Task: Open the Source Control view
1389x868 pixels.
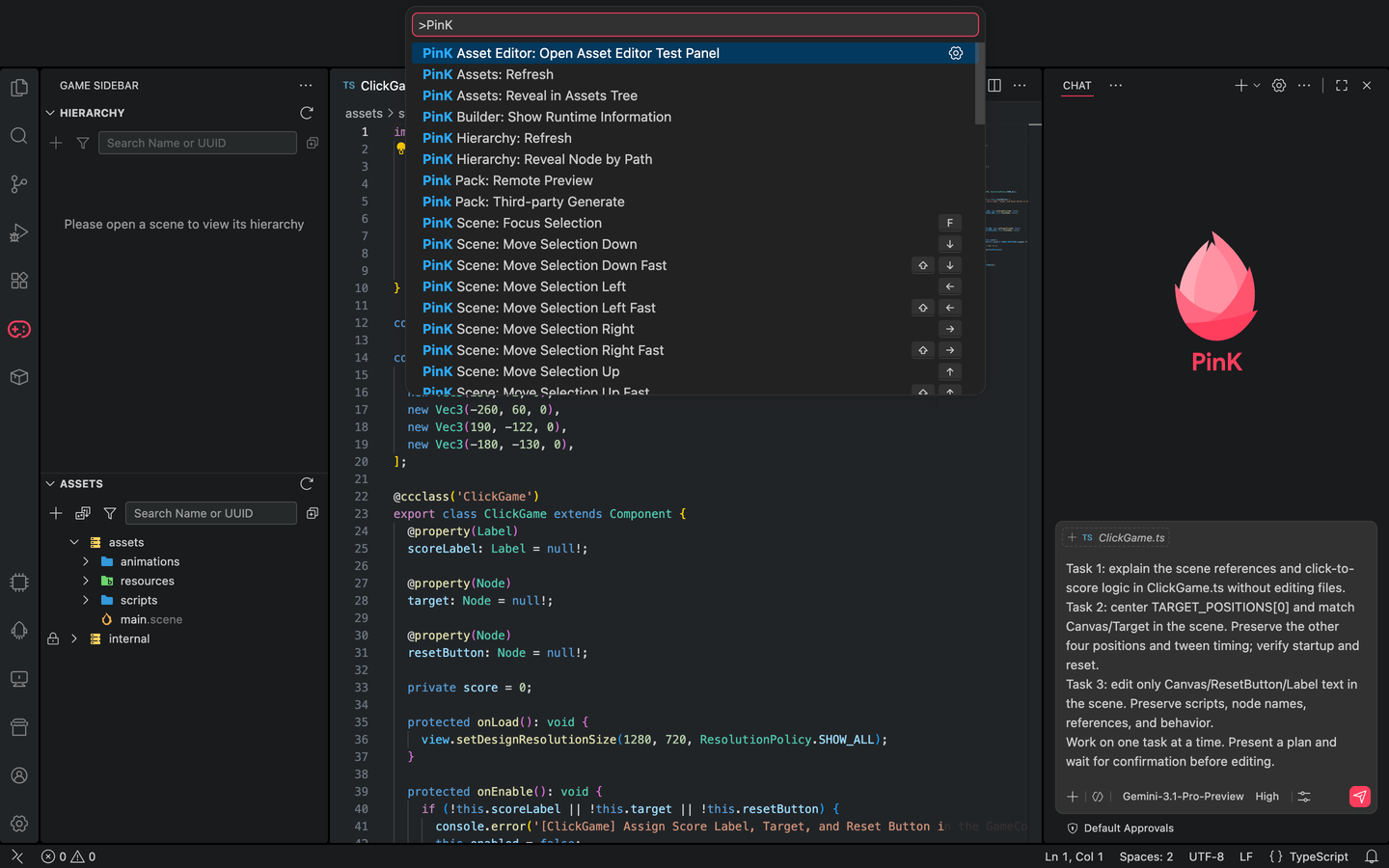Action: (18, 184)
